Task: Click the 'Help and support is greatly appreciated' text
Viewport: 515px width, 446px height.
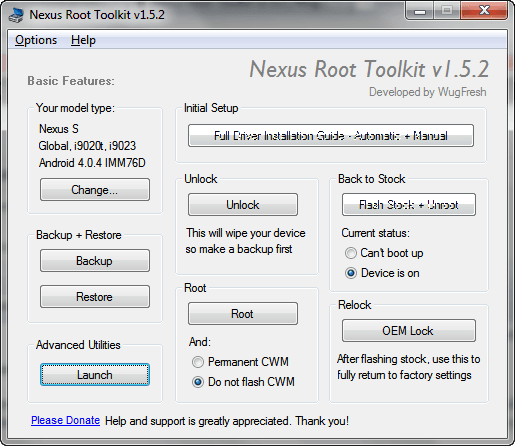Action: [x=227, y=421]
